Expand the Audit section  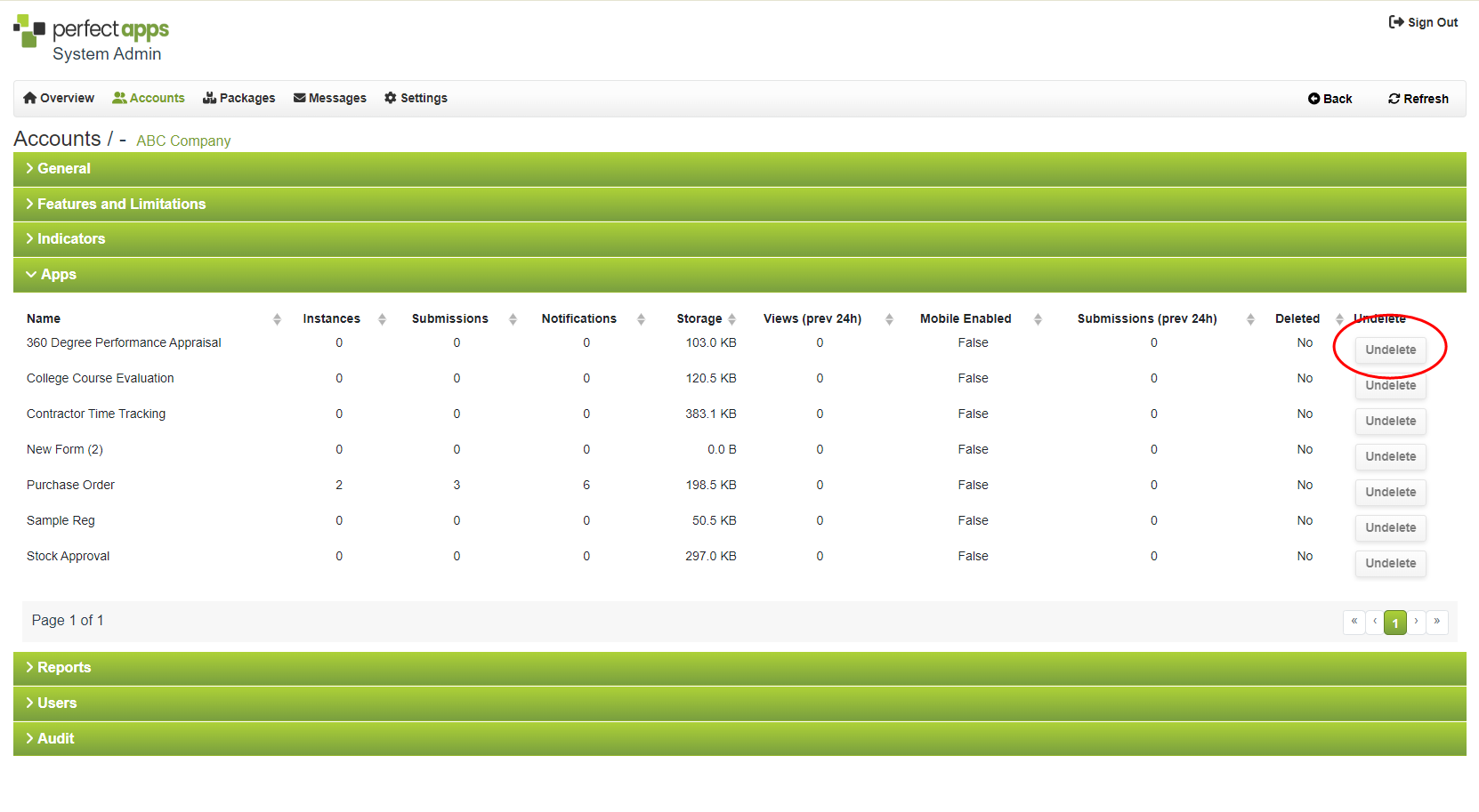pos(739,739)
